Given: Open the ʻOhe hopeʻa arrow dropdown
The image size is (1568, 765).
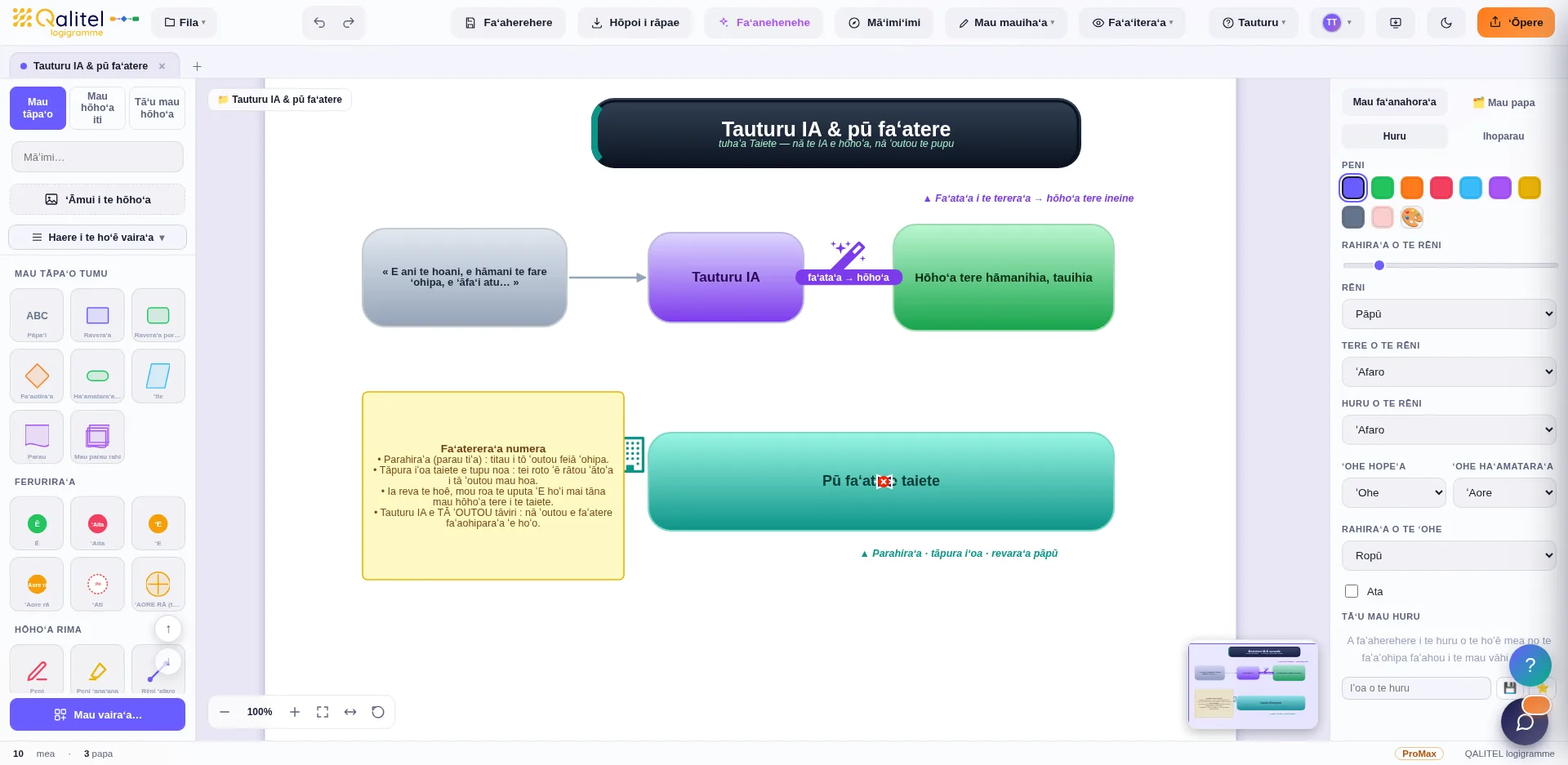Looking at the screenshot, I should 1394,492.
